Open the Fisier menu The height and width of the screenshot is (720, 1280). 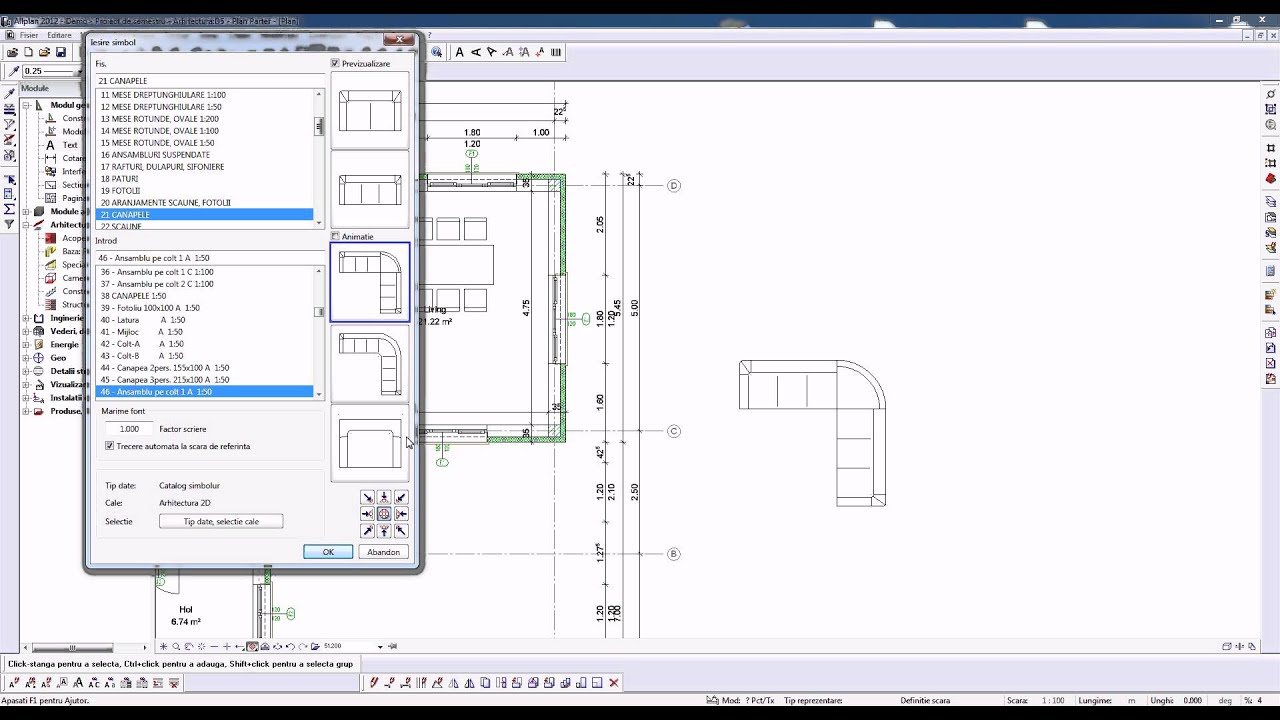pos(29,35)
